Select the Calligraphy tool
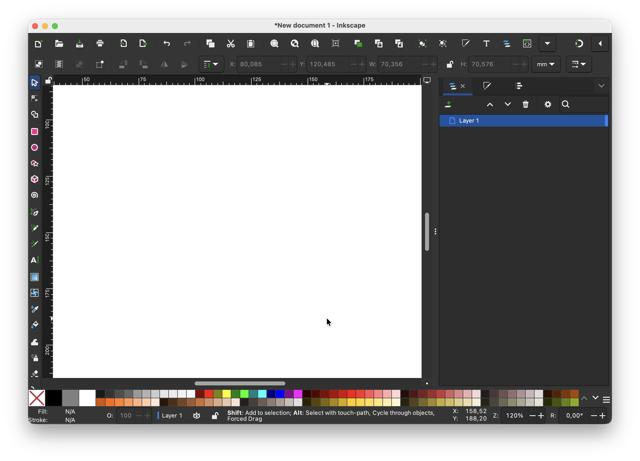640x461 pixels. pyautogui.click(x=35, y=244)
